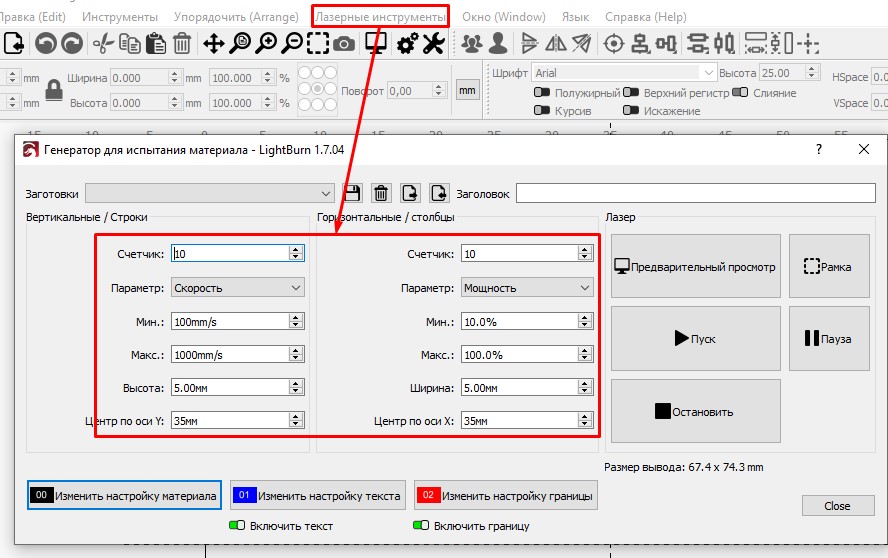Click the save preset floppy disk icon

[352, 193]
